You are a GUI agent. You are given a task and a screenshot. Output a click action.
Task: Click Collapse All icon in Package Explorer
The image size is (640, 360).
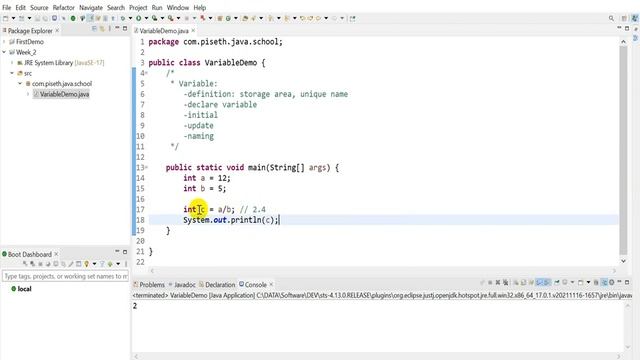[x=94, y=29]
